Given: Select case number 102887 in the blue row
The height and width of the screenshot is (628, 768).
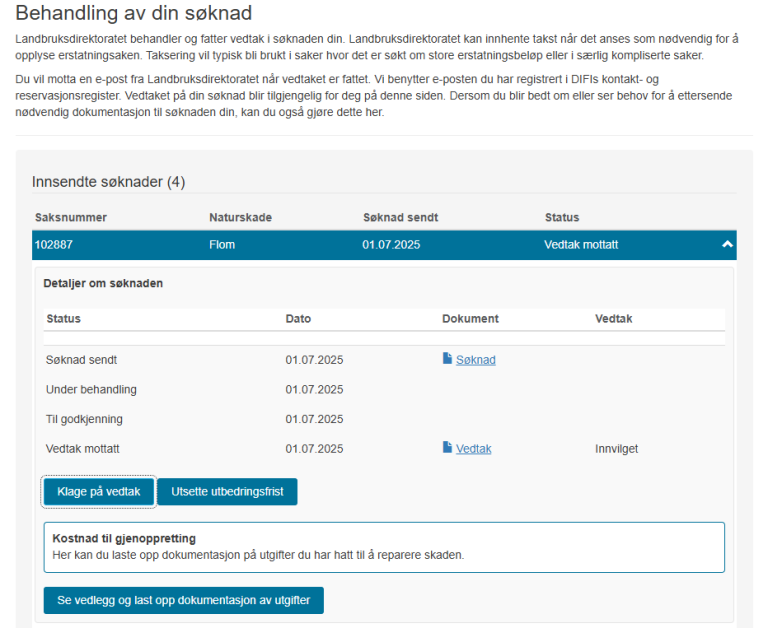Looking at the screenshot, I should coord(54,245).
